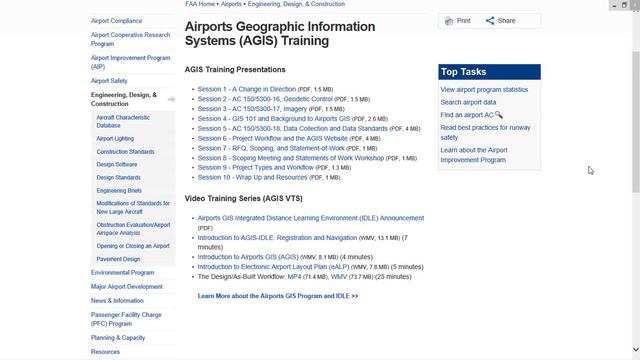Open Aircraft Characteristic Database submenu link
The height and width of the screenshot is (360, 640).
click(x=123, y=121)
